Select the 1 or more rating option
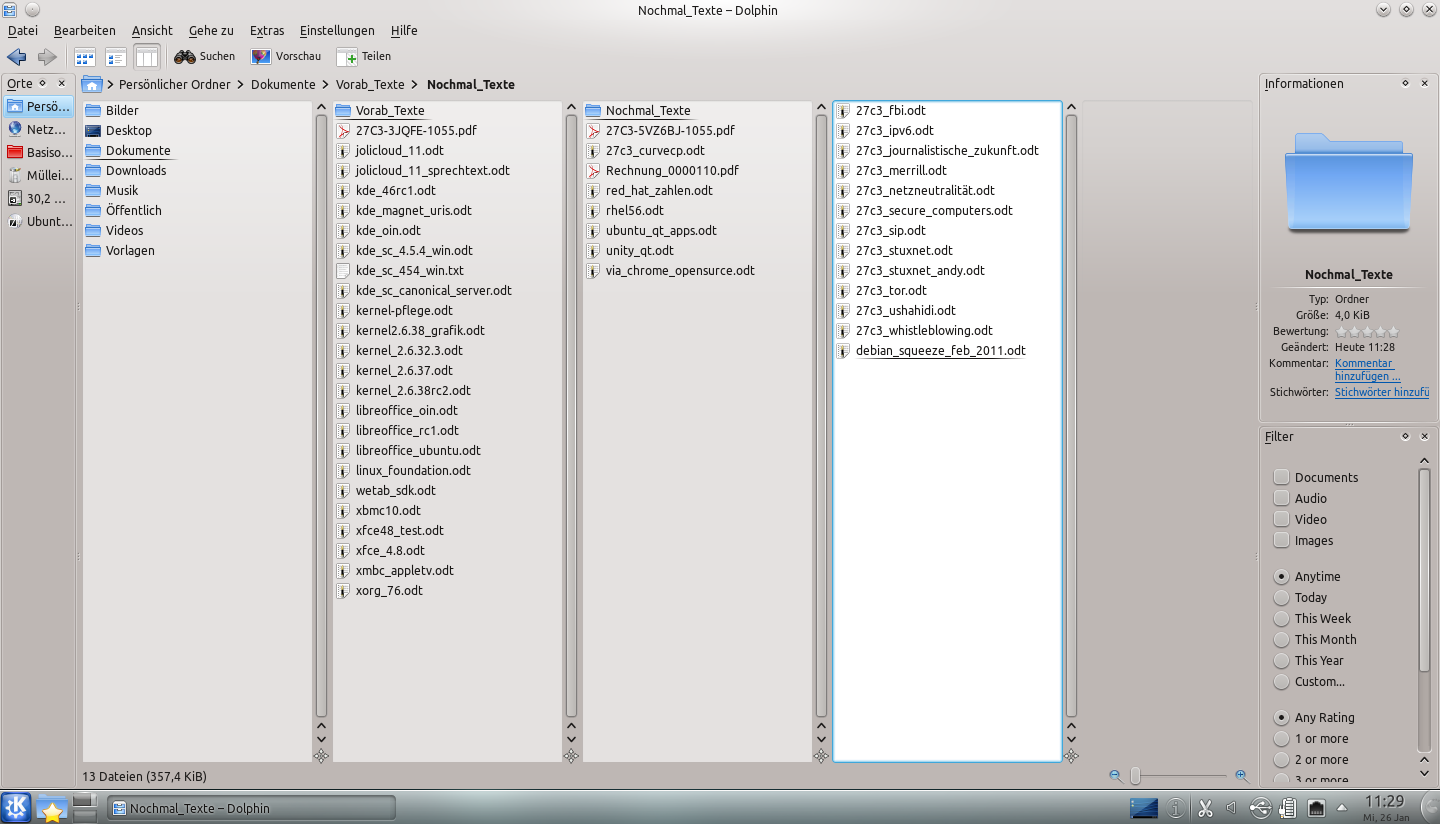This screenshot has height=824, width=1440. [x=1281, y=739]
